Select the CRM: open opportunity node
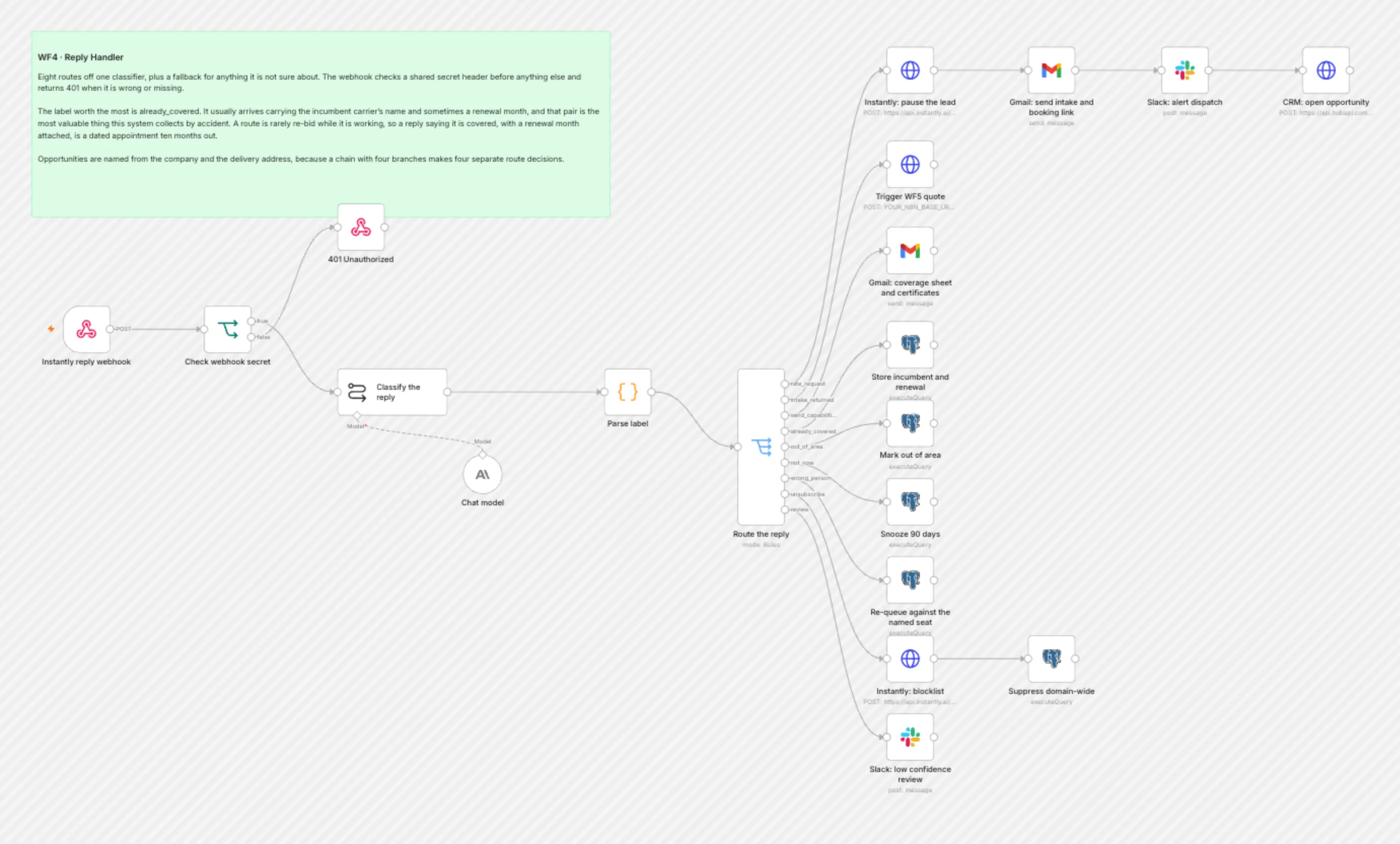 coord(1326,70)
